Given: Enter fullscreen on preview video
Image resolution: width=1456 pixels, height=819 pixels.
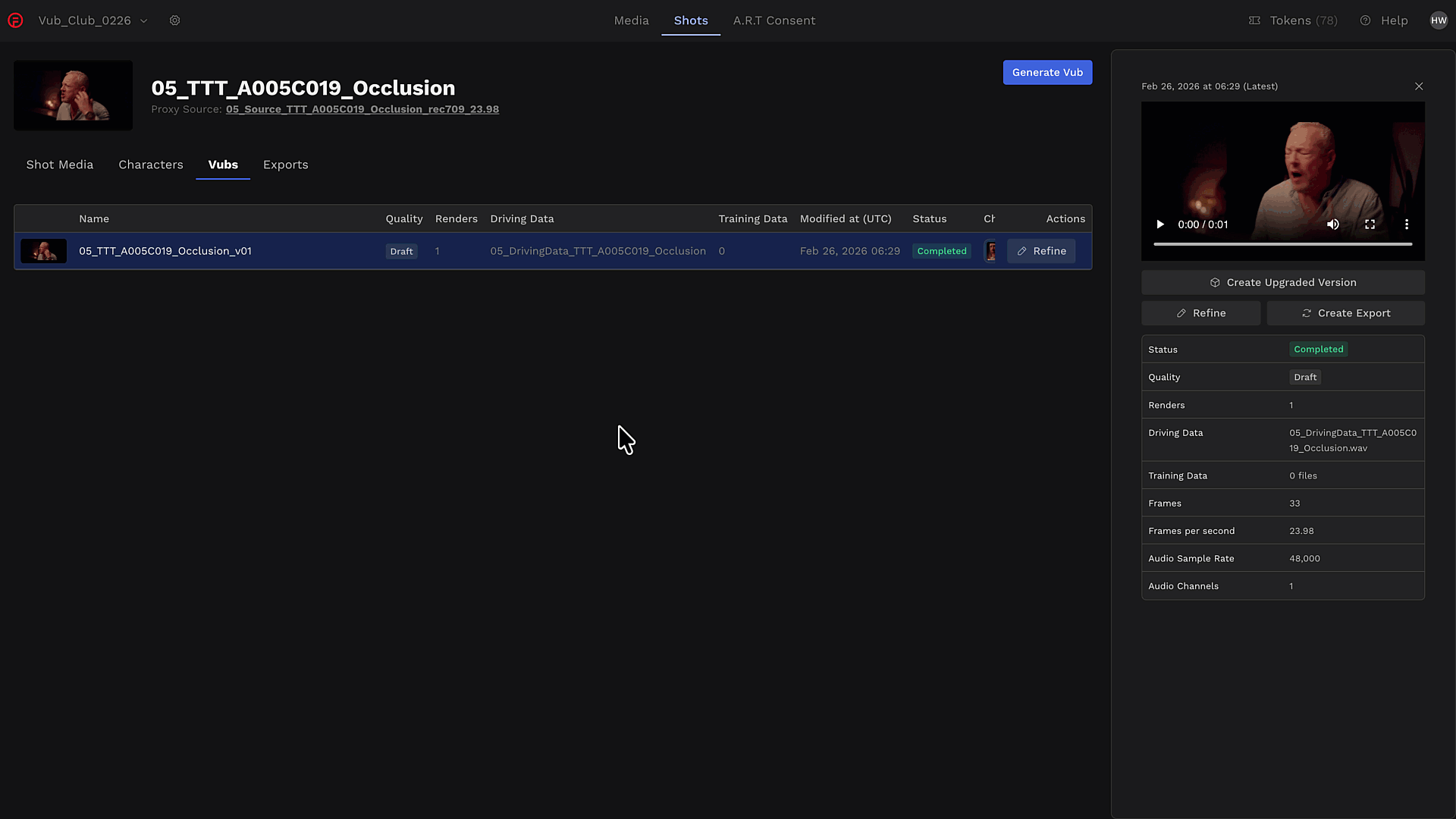Looking at the screenshot, I should point(1370,224).
